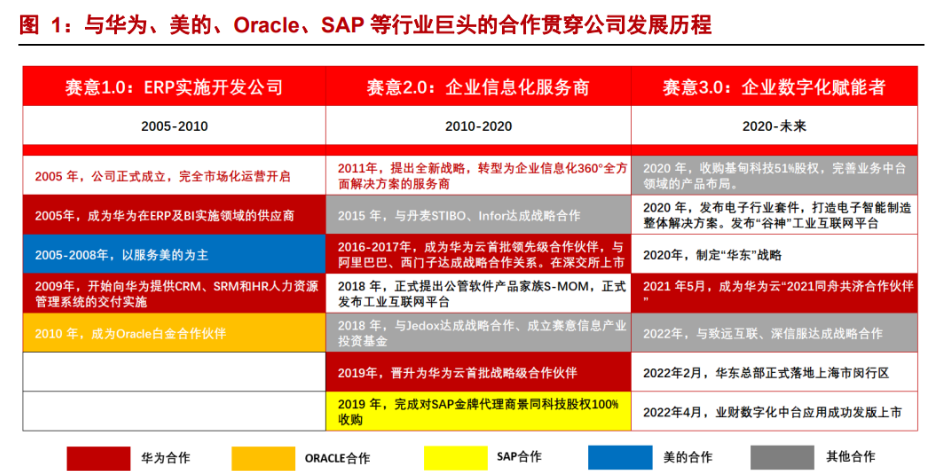The image size is (928, 471).
Task: Click the '2011年，提出全新战略' cell
Action: (478, 176)
